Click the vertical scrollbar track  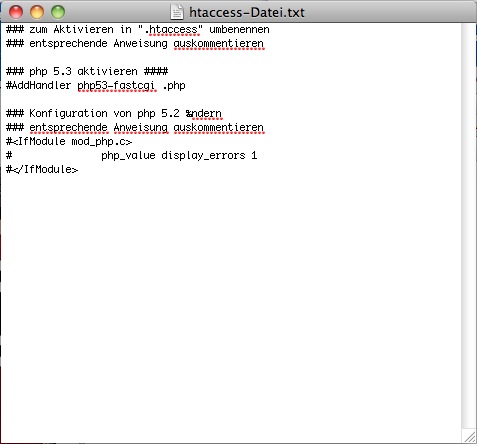tap(469, 226)
